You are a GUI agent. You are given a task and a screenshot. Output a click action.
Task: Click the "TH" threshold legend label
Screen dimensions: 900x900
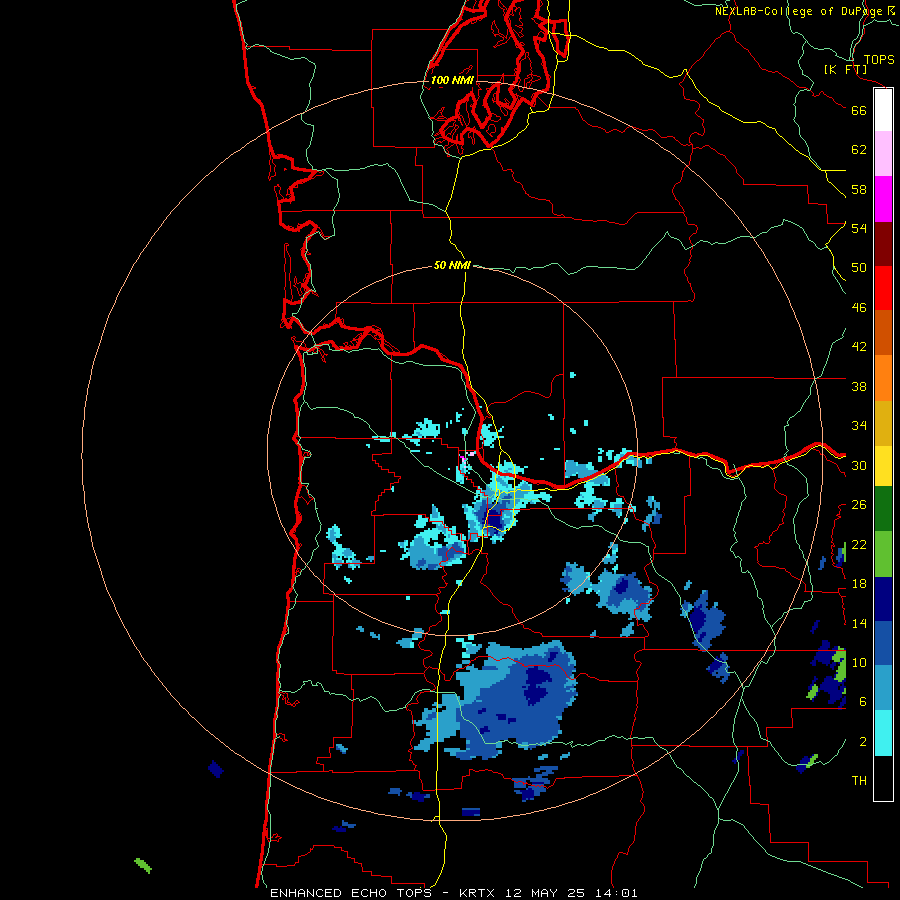click(x=859, y=781)
